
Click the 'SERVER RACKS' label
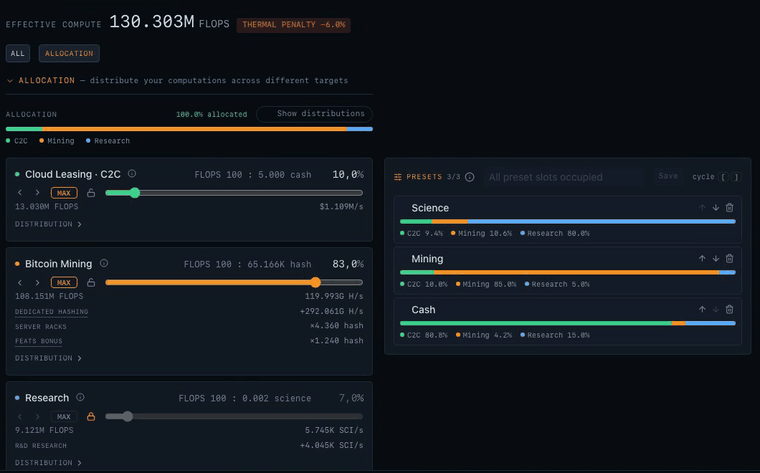click(x=41, y=327)
